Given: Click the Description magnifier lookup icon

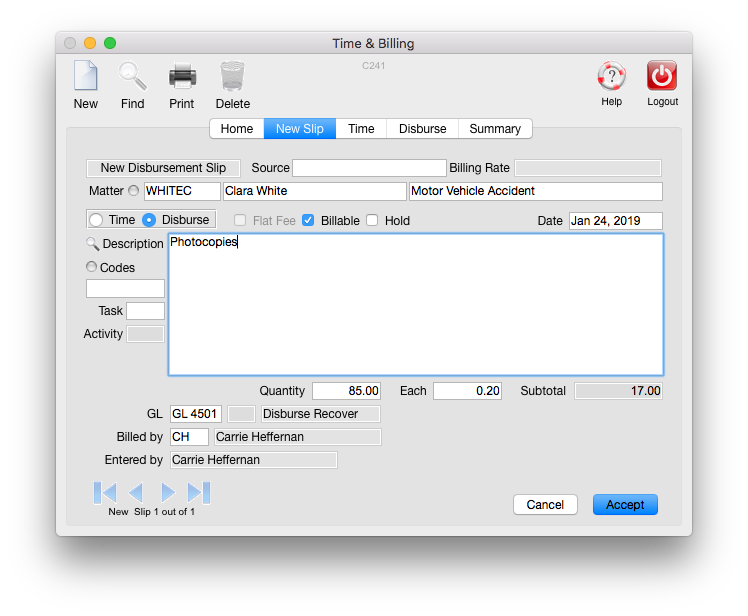Looking at the screenshot, I should [93, 244].
